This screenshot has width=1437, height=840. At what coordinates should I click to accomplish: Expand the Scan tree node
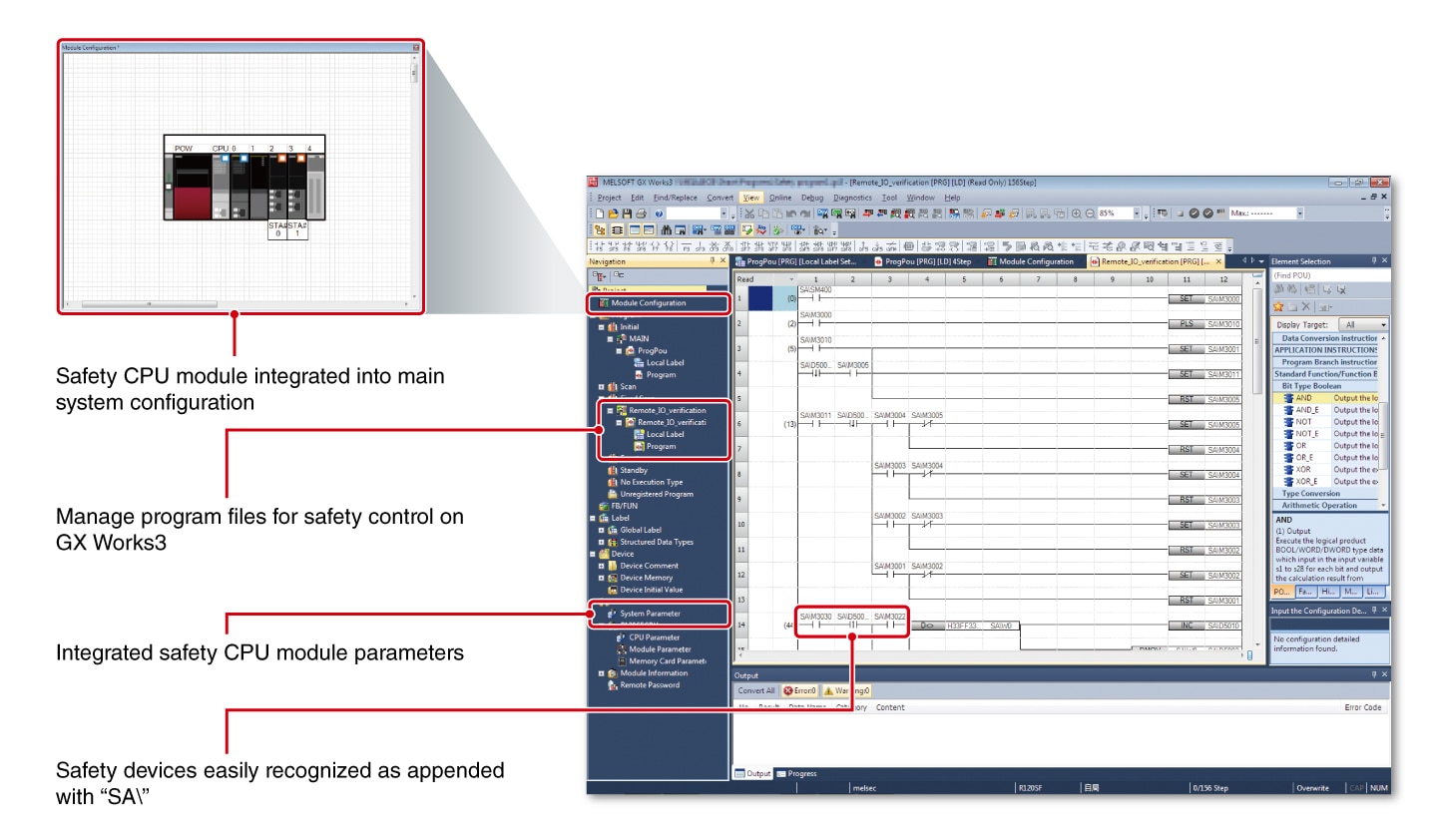click(x=601, y=387)
